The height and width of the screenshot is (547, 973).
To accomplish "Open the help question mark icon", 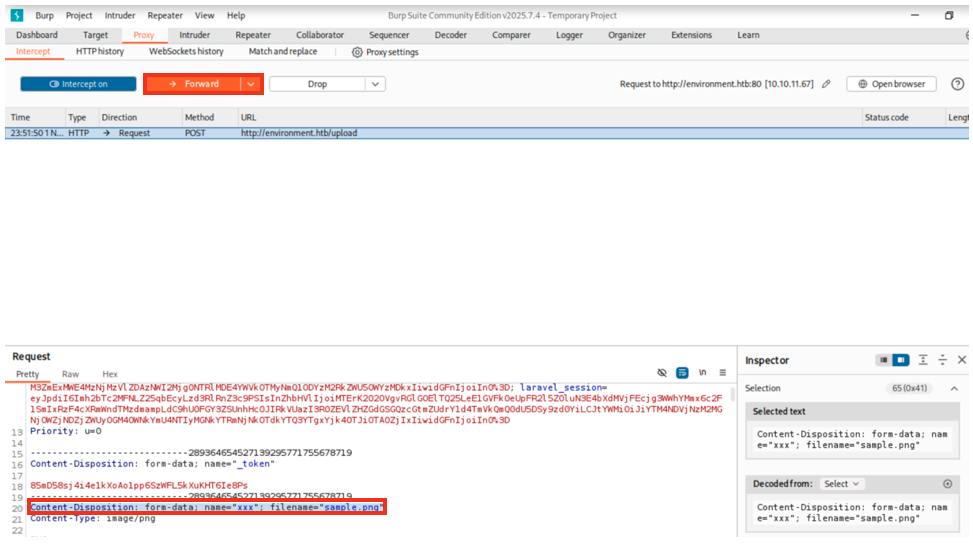I will pyautogui.click(x=957, y=84).
